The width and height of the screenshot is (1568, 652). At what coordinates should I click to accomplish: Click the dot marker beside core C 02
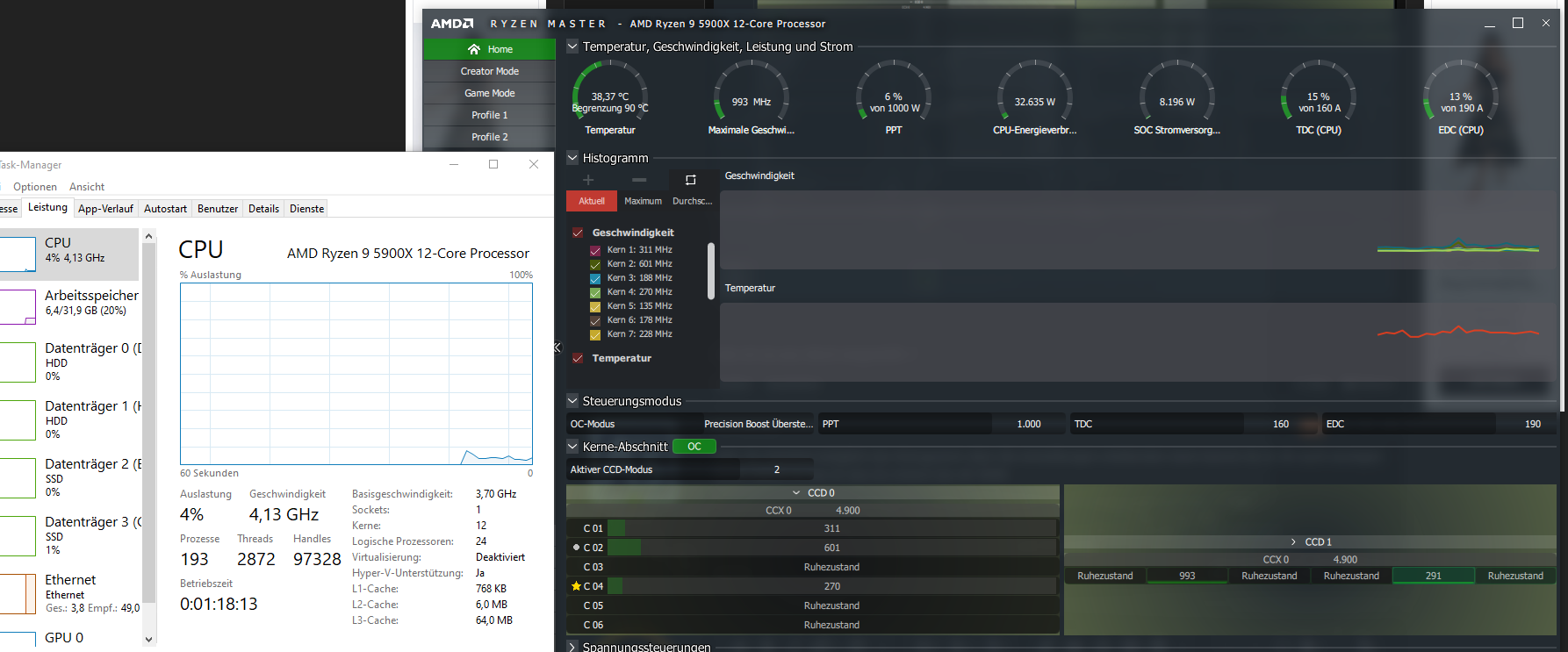tap(576, 548)
